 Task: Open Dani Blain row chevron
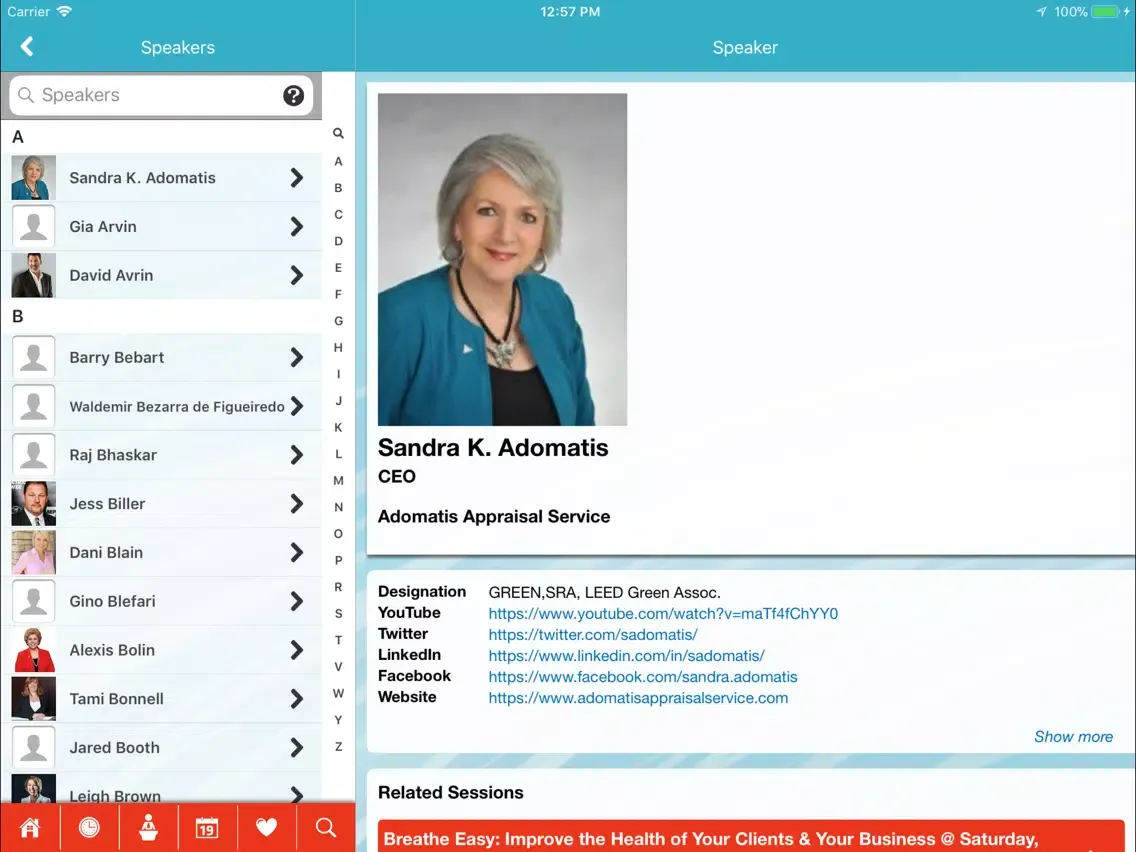297,553
